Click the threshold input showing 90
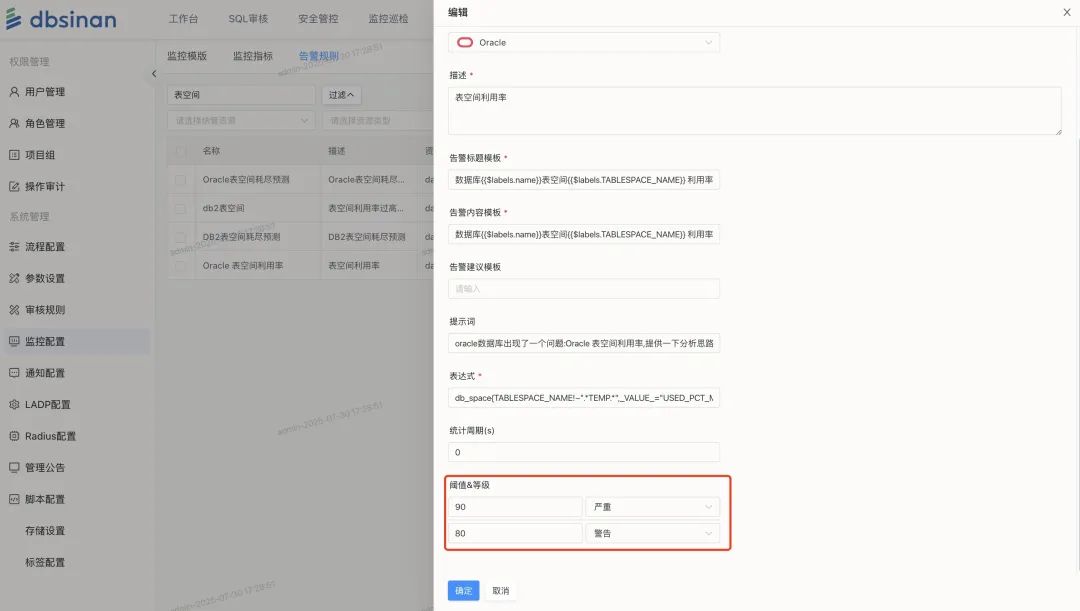Screen dimensions: 1080x611 [515, 507]
